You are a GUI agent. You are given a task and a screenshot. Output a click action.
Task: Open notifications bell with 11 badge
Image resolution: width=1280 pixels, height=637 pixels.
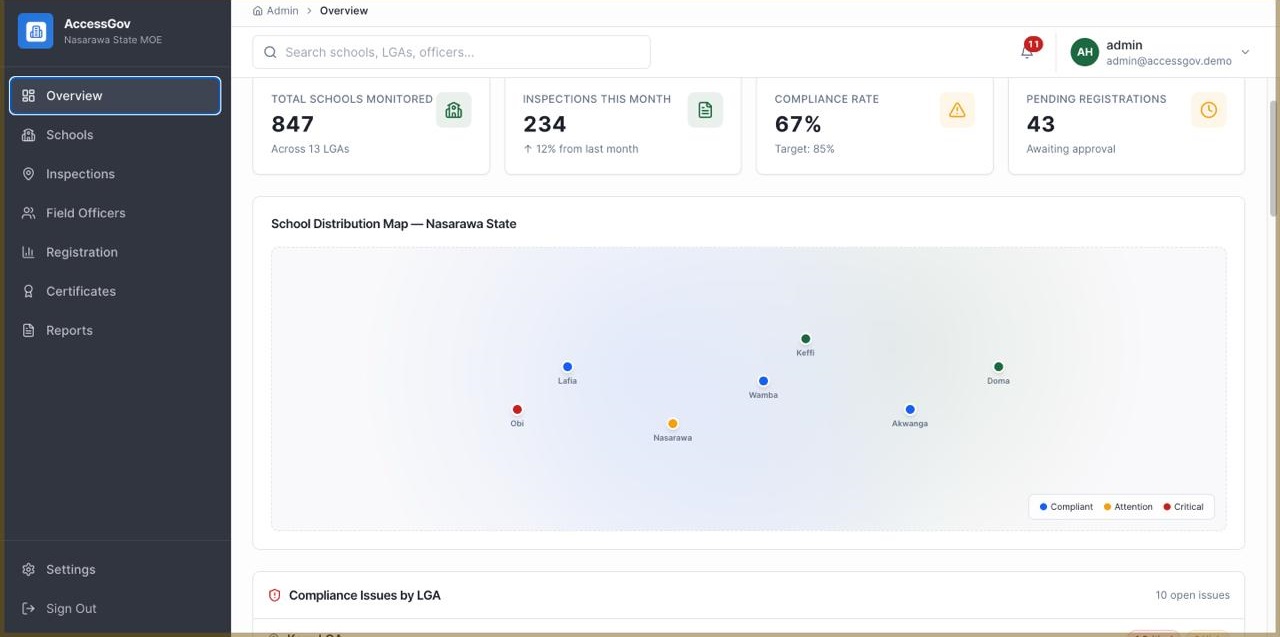point(1028,51)
